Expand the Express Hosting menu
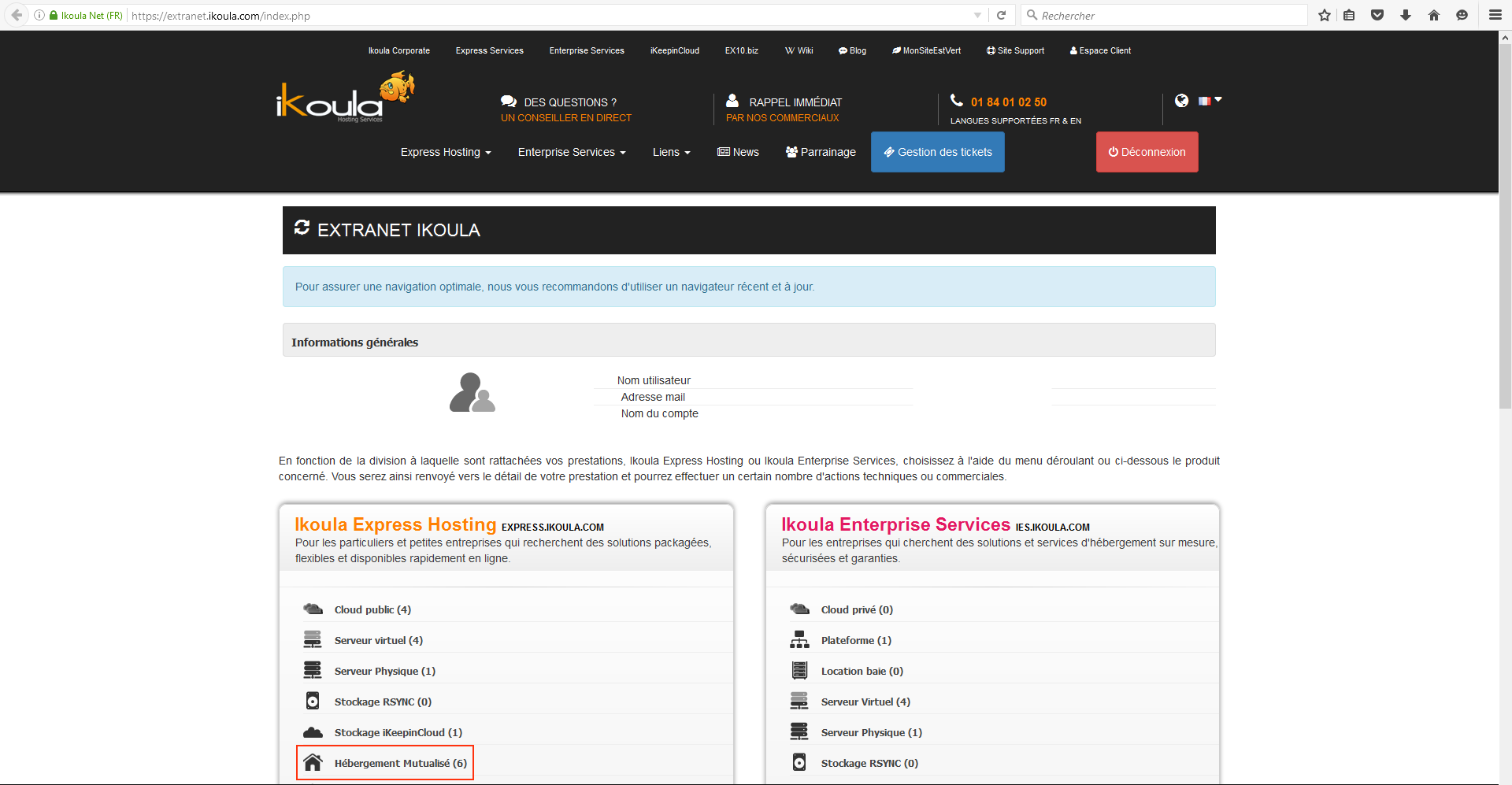The height and width of the screenshot is (785, 1512). click(x=445, y=152)
